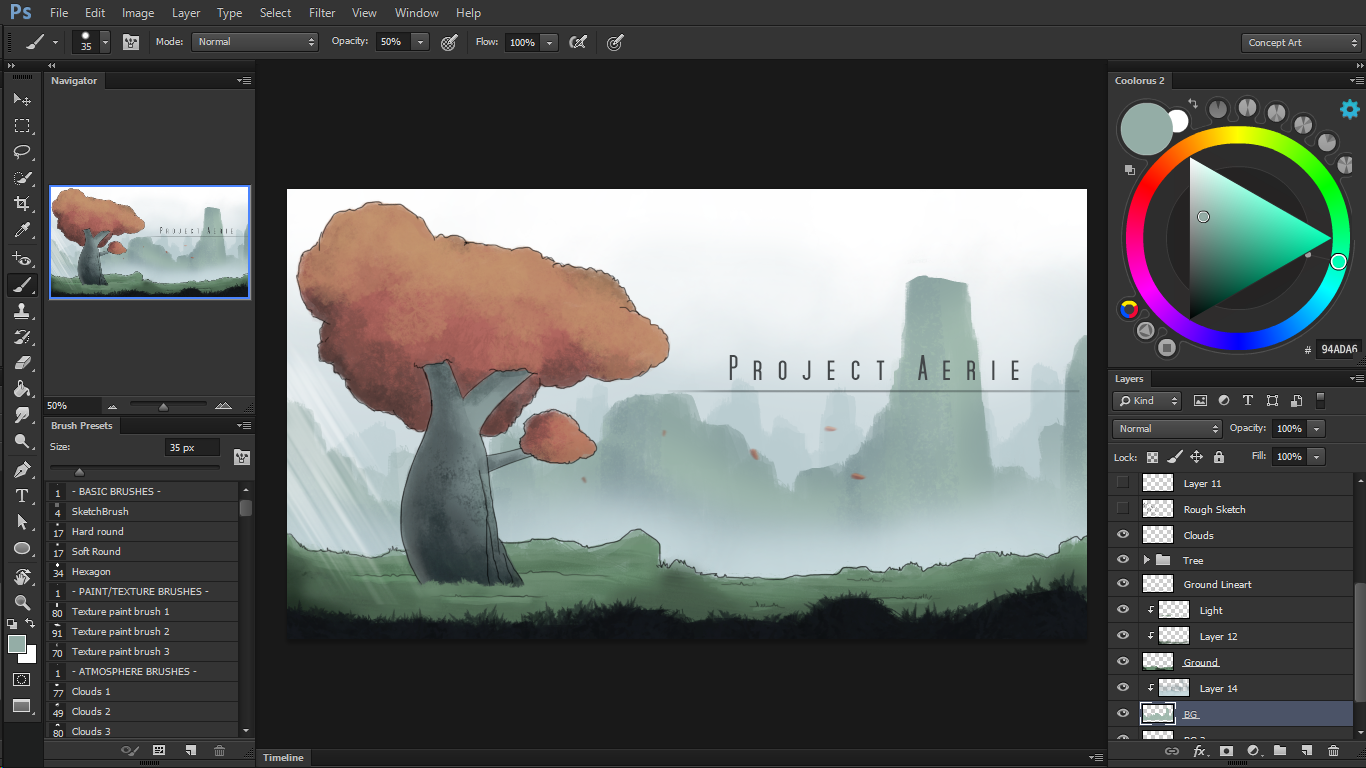Select the Eyedropper tool
The width and height of the screenshot is (1366, 768).
pyautogui.click(x=22, y=231)
